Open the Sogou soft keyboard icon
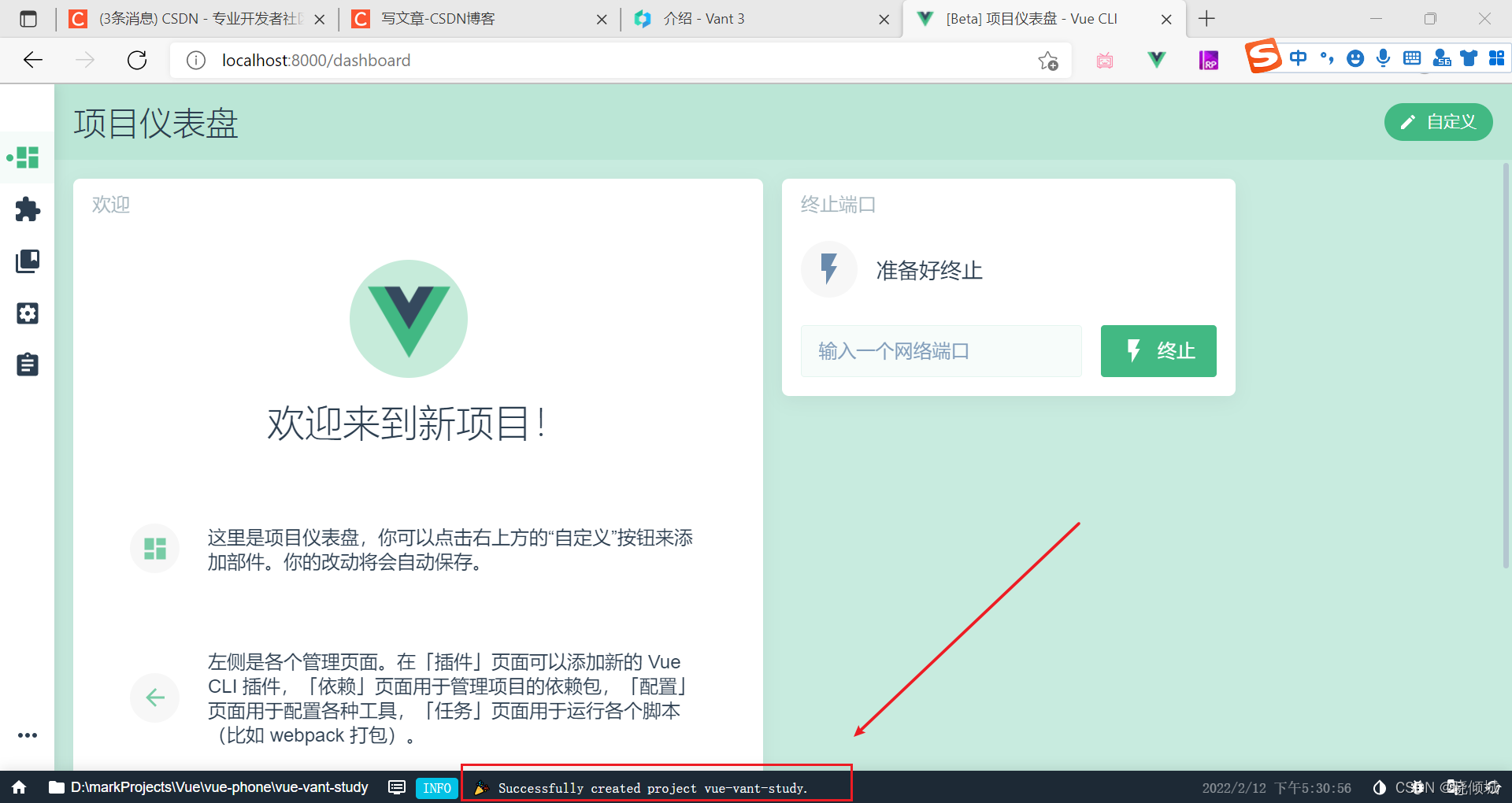This screenshot has width=1512, height=803. (1413, 58)
